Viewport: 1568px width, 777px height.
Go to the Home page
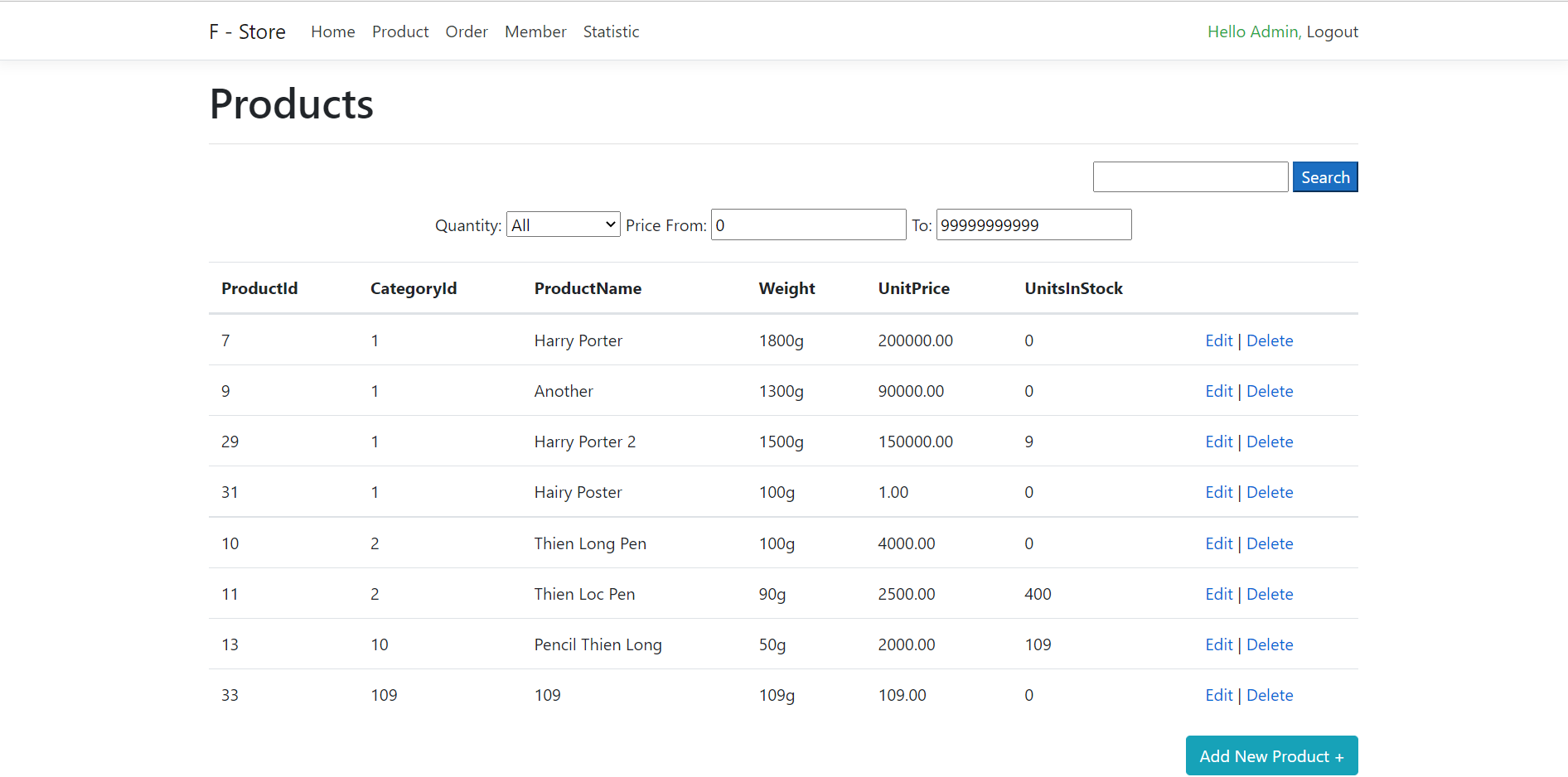pos(332,31)
